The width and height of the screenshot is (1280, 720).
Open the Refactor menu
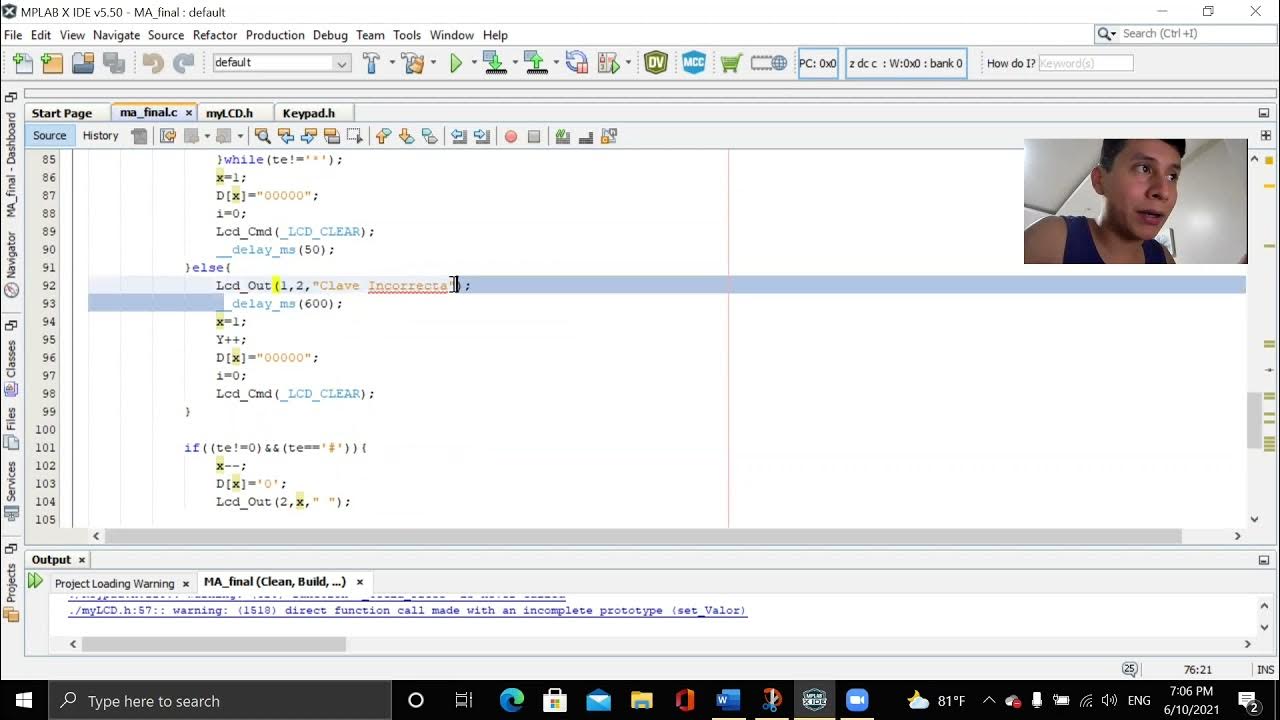pyautogui.click(x=215, y=35)
